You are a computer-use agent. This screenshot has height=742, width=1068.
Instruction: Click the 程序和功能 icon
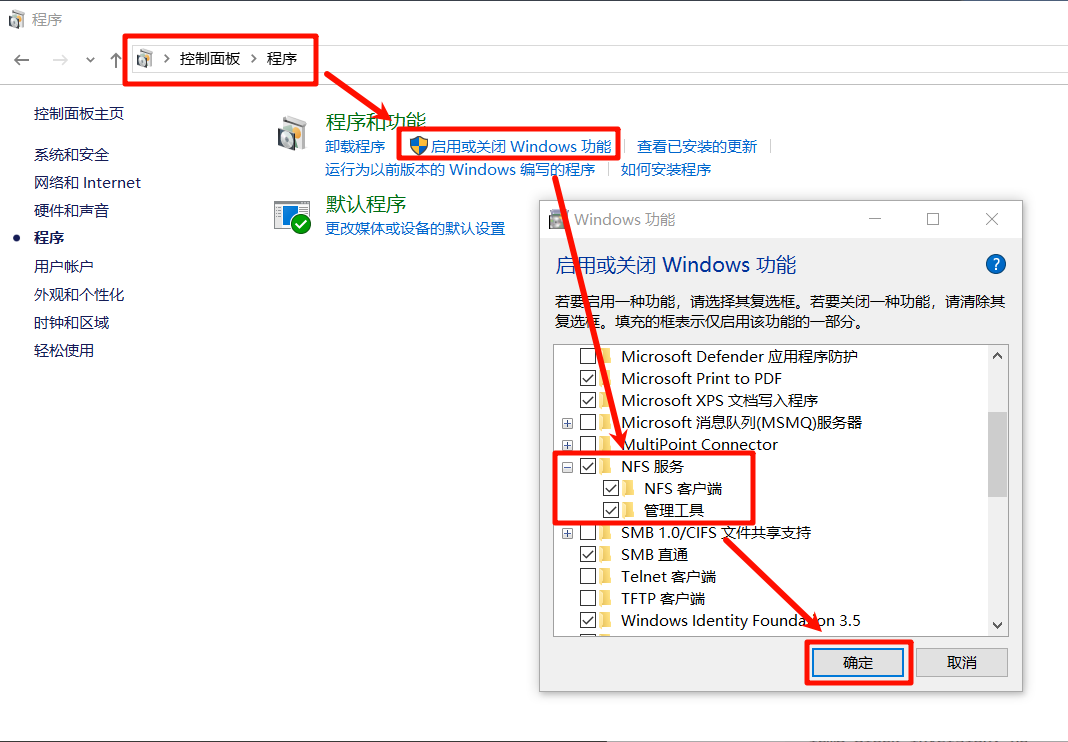click(292, 133)
